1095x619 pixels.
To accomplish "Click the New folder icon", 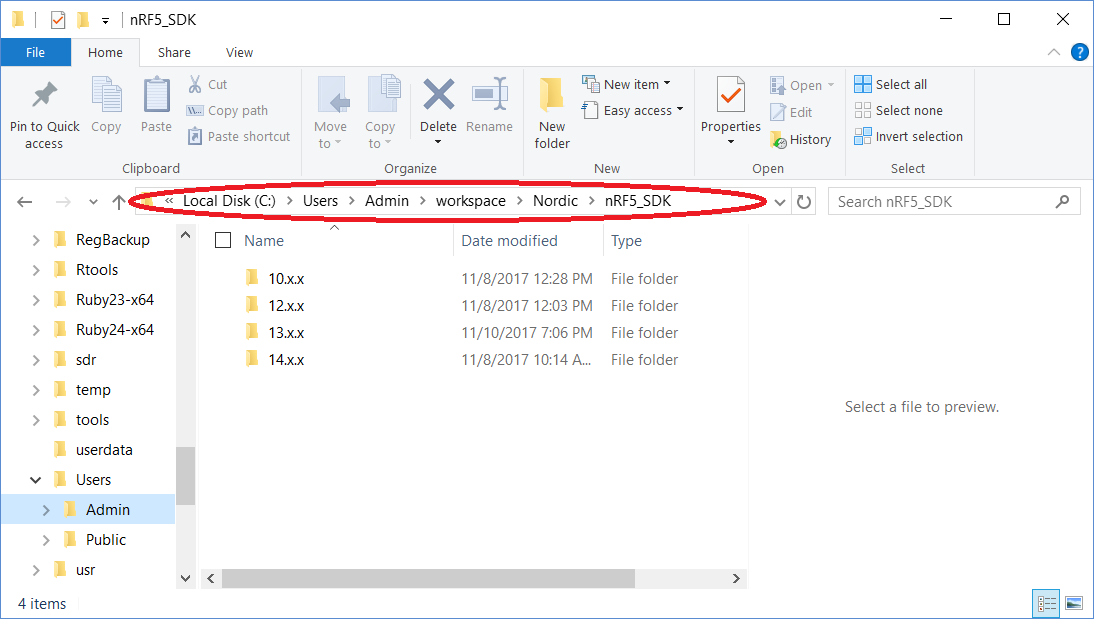I will click(552, 94).
